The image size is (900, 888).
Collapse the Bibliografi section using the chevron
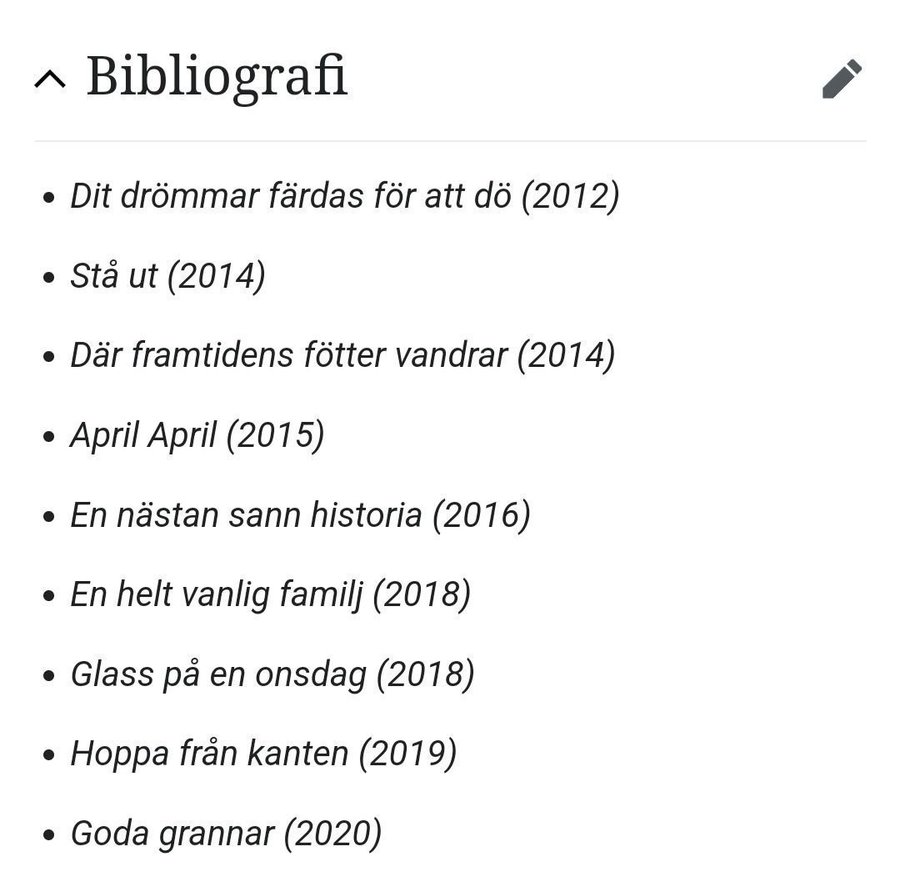[x=50, y=80]
